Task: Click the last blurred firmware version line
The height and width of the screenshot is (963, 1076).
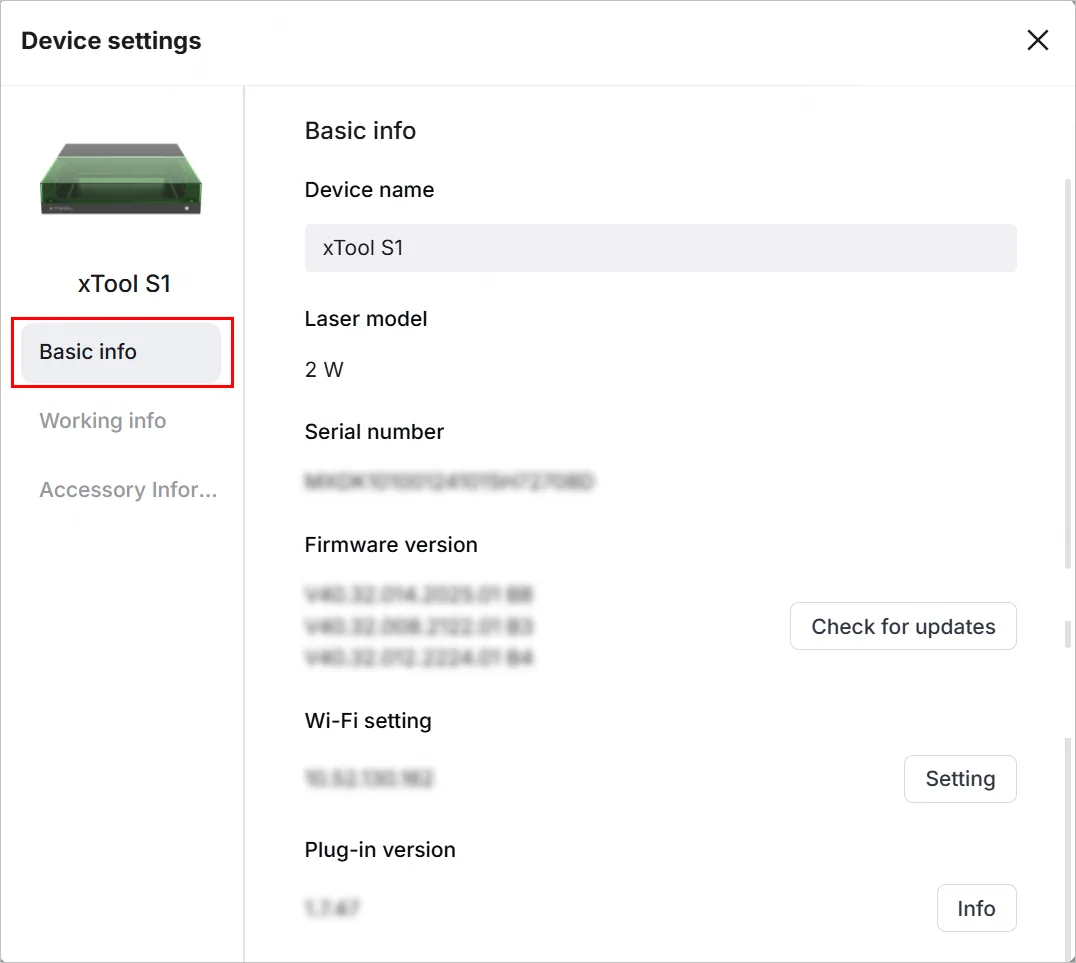Action: click(x=419, y=658)
